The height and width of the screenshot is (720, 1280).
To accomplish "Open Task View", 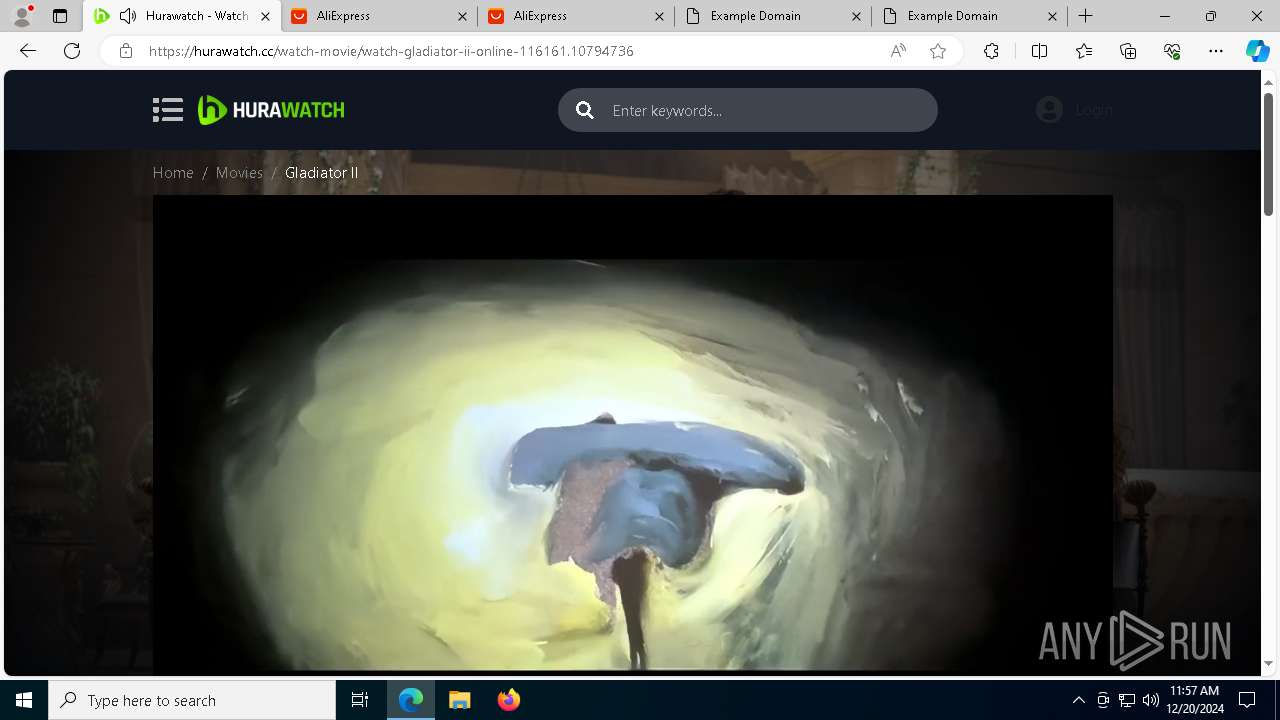I will (x=360, y=700).
